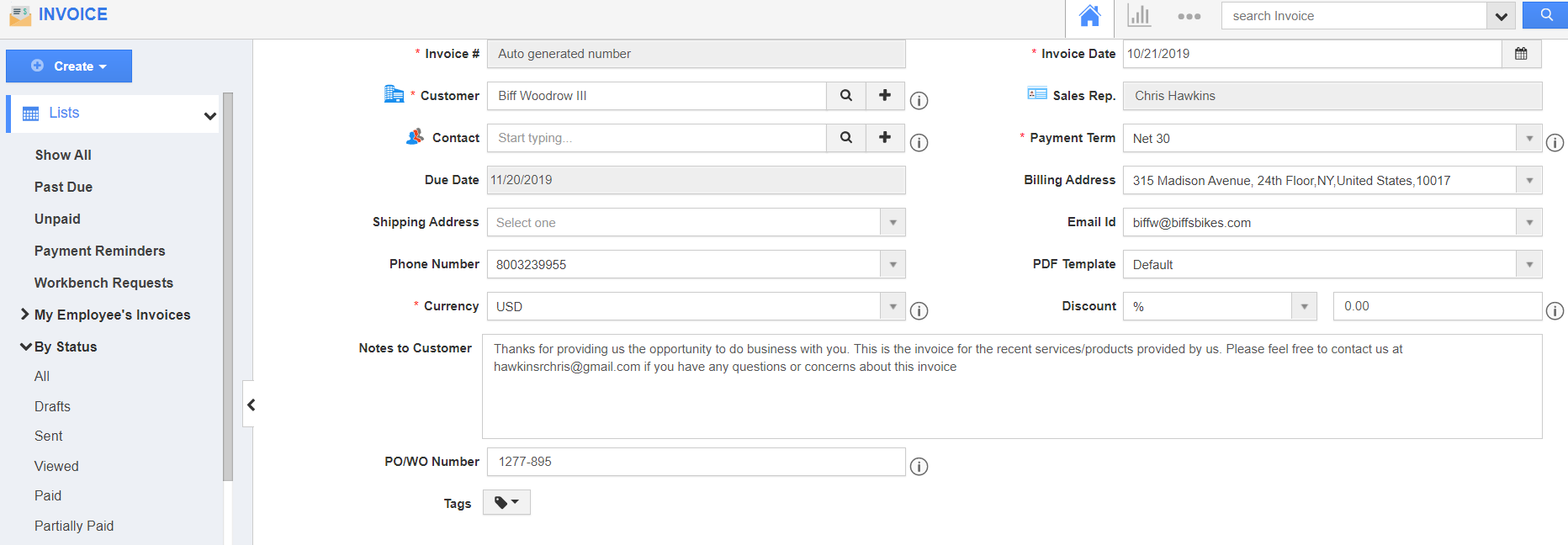Open the Past Due invoices list

tap(63, 187)
